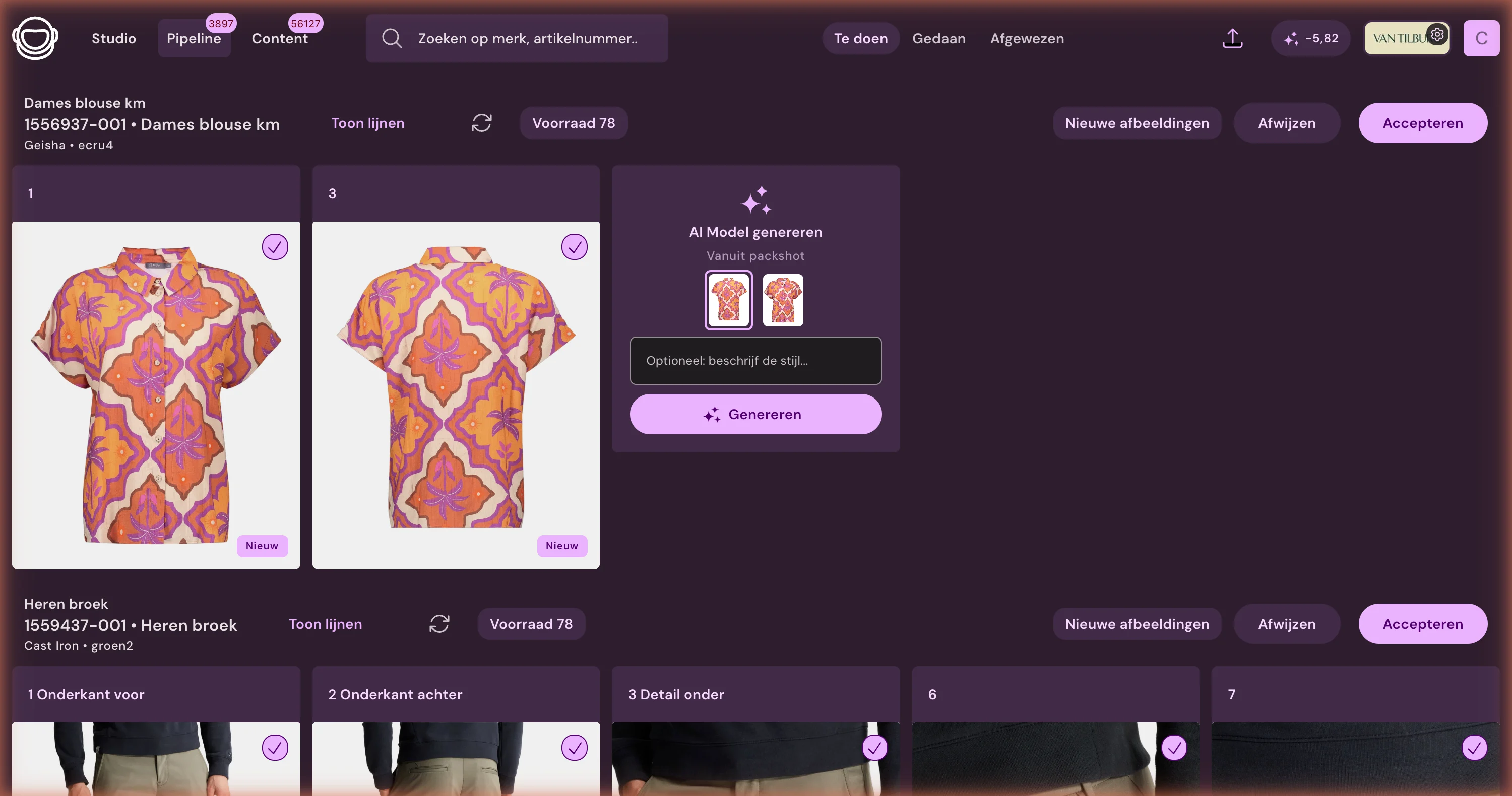Click the Cast Iron groen2 text
This screenshot has height=796, width=1512.
(79, 646)
